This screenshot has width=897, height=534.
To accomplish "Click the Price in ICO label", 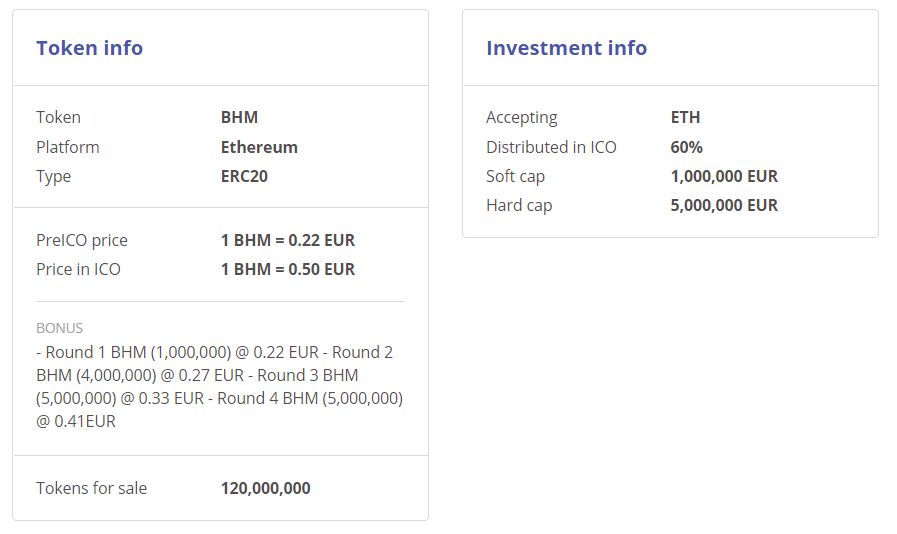I will 78,269.
